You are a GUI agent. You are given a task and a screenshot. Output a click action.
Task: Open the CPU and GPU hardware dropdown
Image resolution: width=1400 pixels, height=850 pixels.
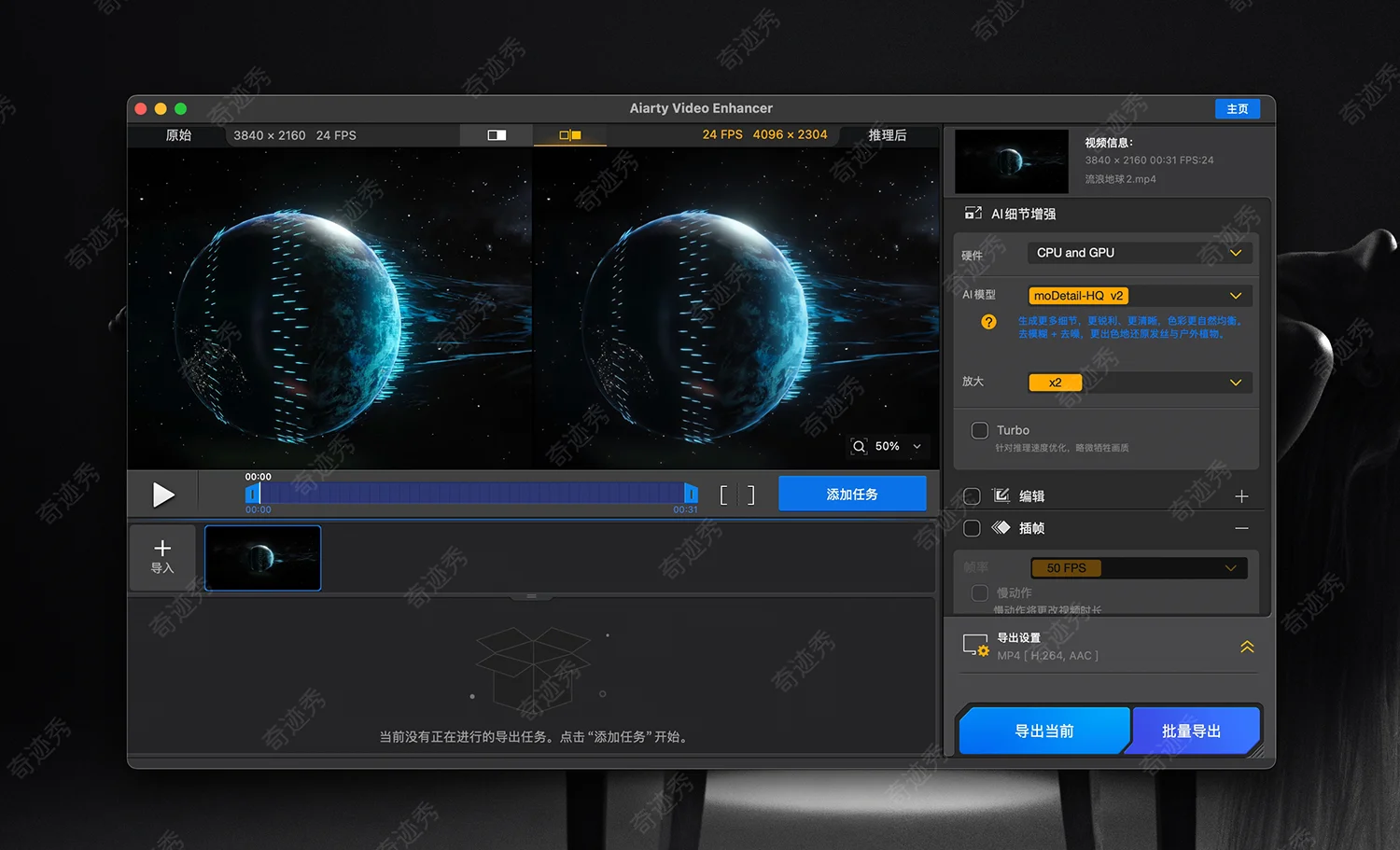(1139, 252)
